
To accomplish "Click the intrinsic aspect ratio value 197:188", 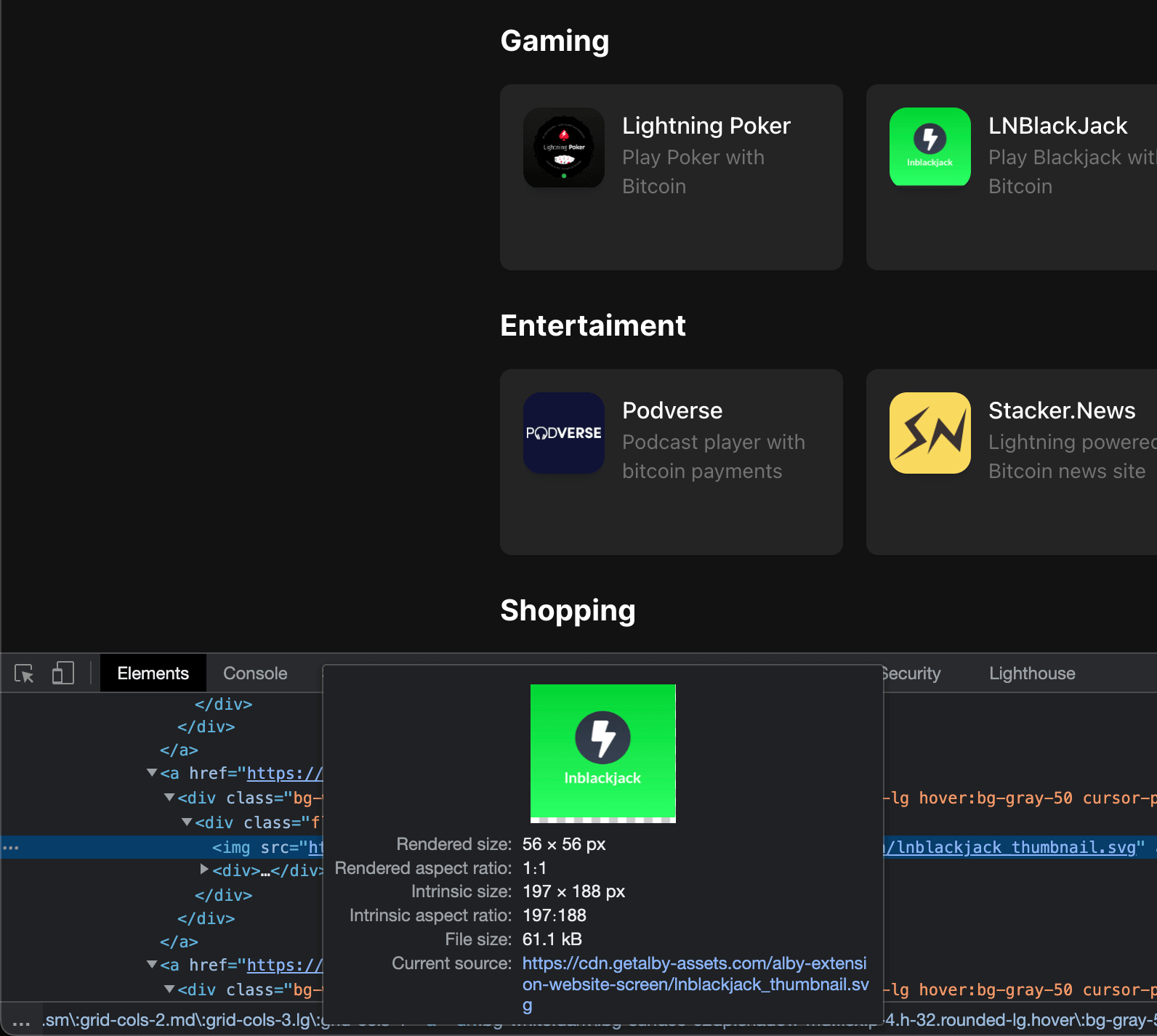I will click(x=555, y=915).
